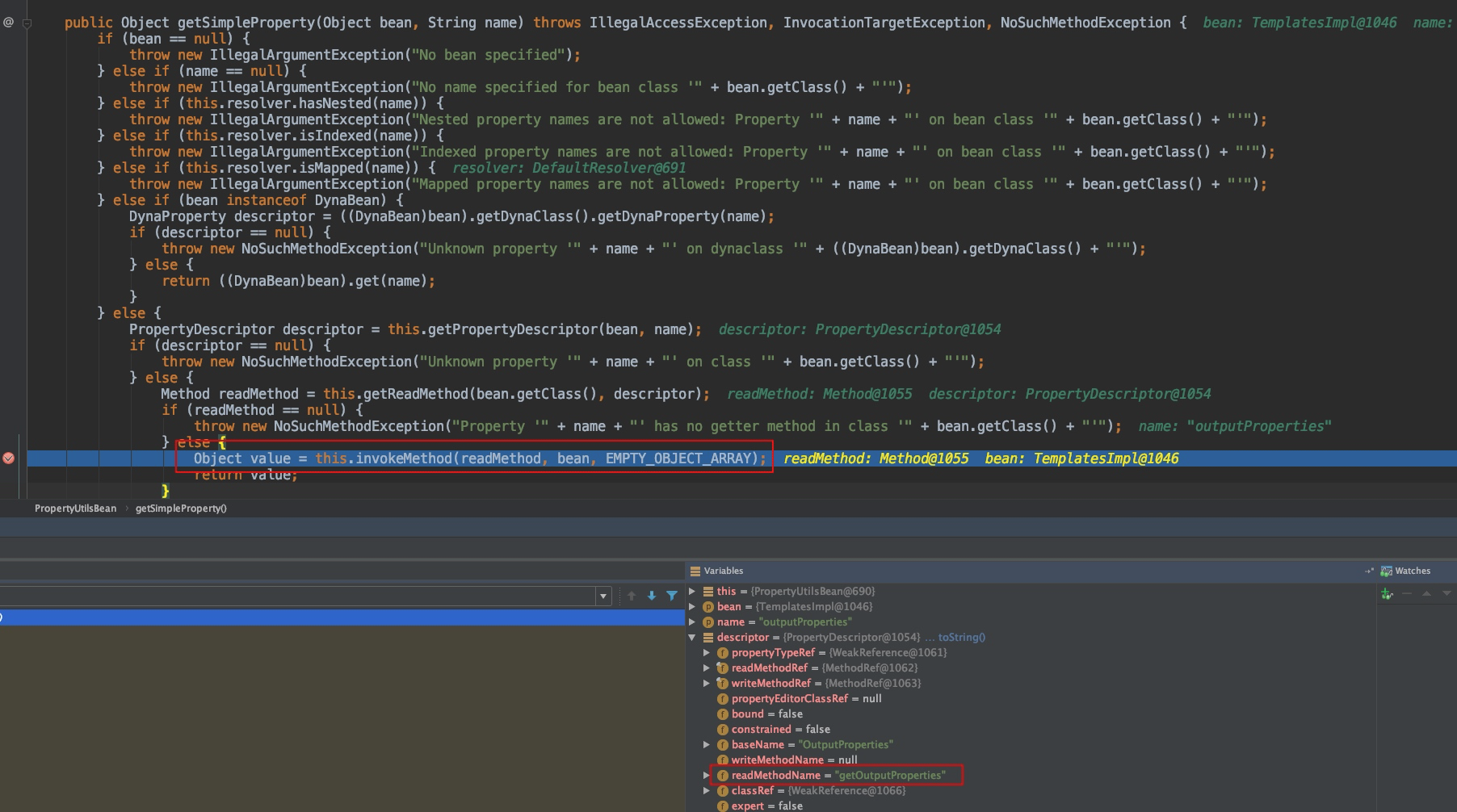Select the 'bound = false' variable row
The height and width of the screenshot is (812, 1457).
click(x=1031, y=714)
